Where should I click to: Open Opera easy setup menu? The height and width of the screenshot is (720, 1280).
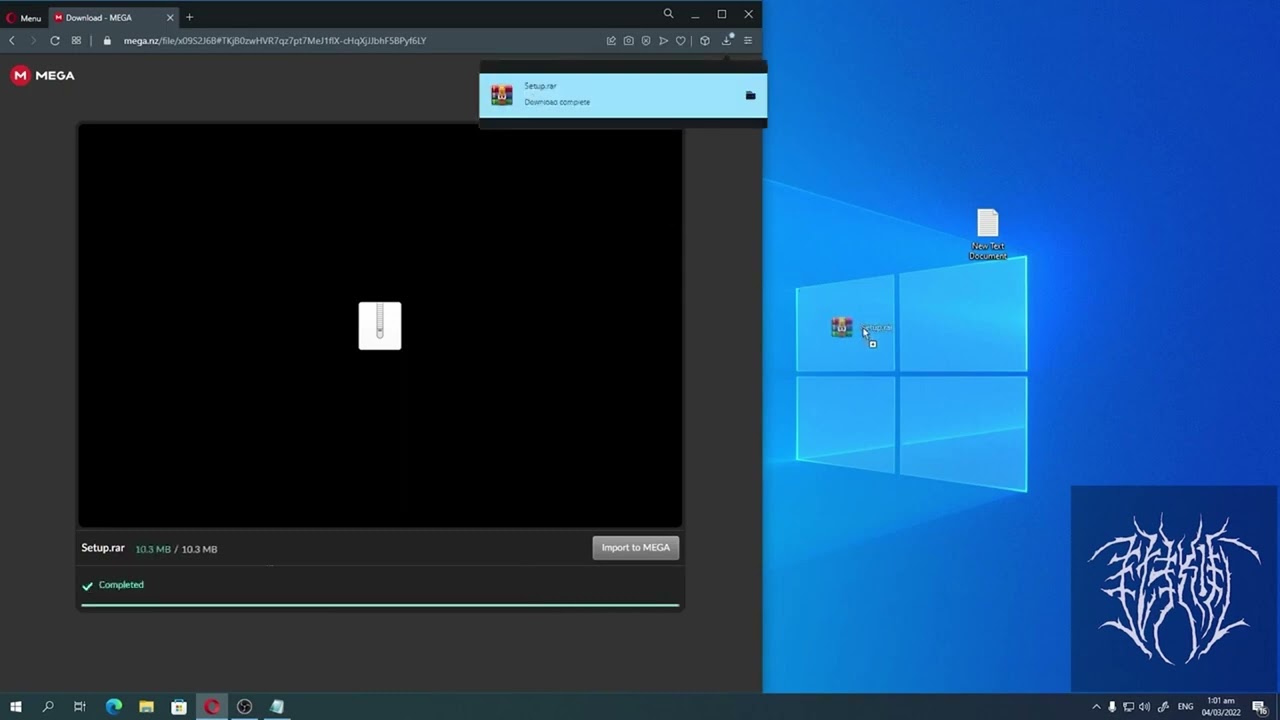click(748, 41)
